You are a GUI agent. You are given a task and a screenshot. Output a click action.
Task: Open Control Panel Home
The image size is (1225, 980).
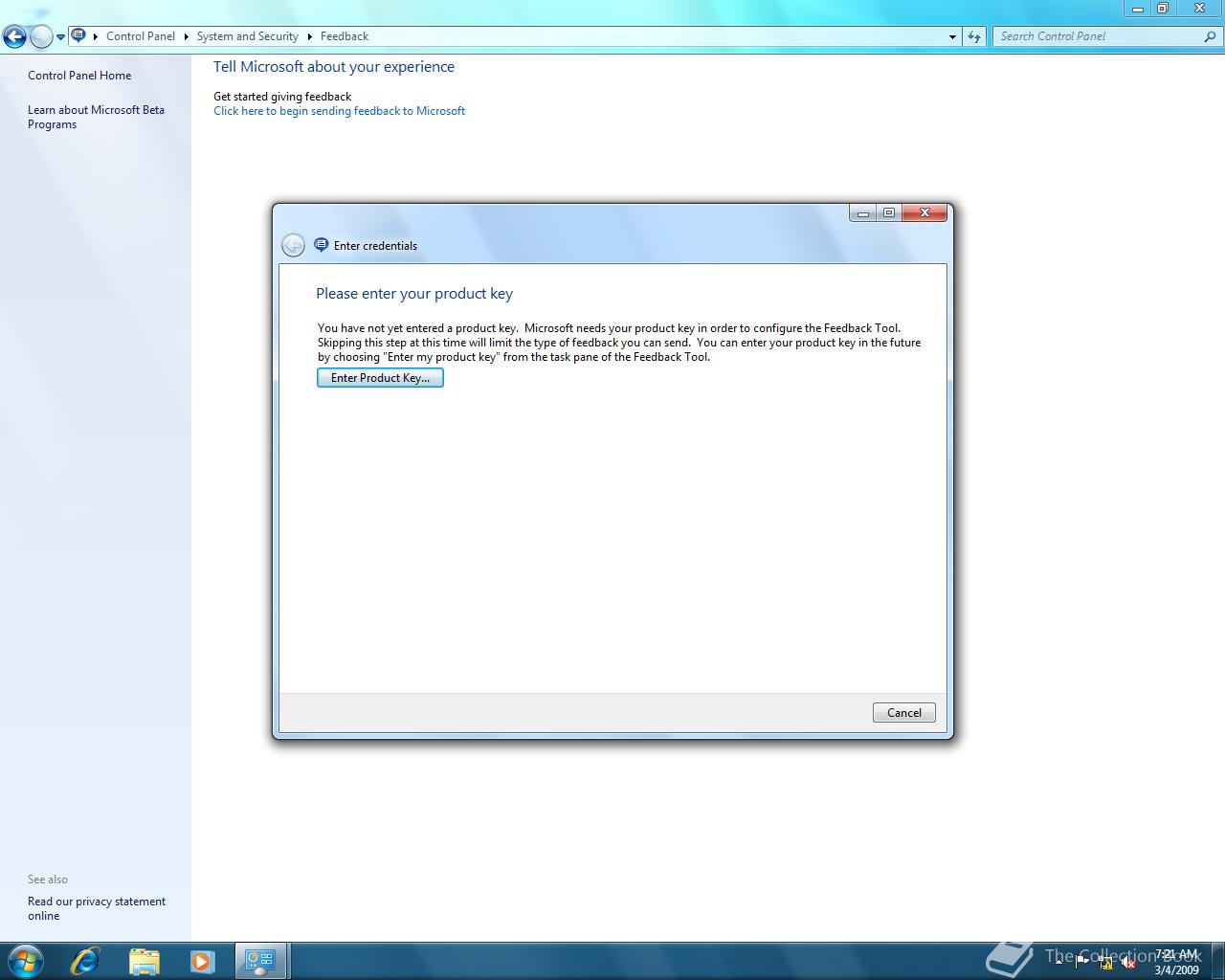click(79, 76)
